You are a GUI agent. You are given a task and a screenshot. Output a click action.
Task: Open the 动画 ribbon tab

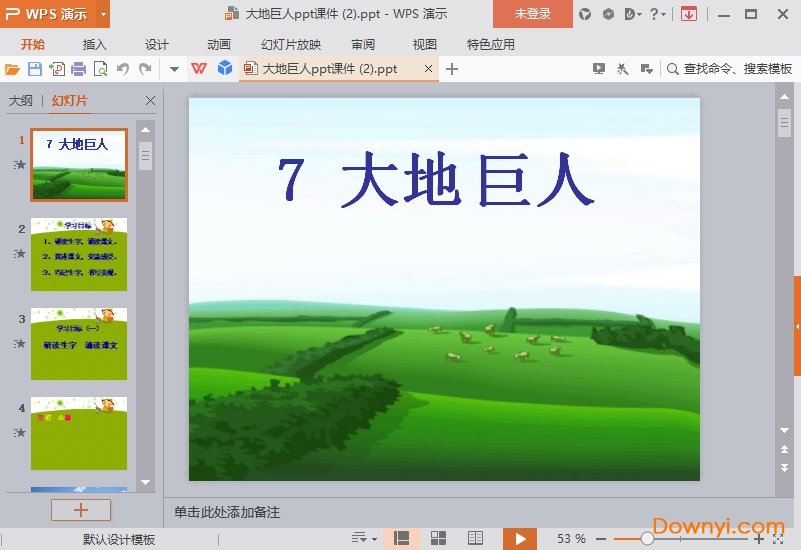pyautogui.click(x=219, y=44)
